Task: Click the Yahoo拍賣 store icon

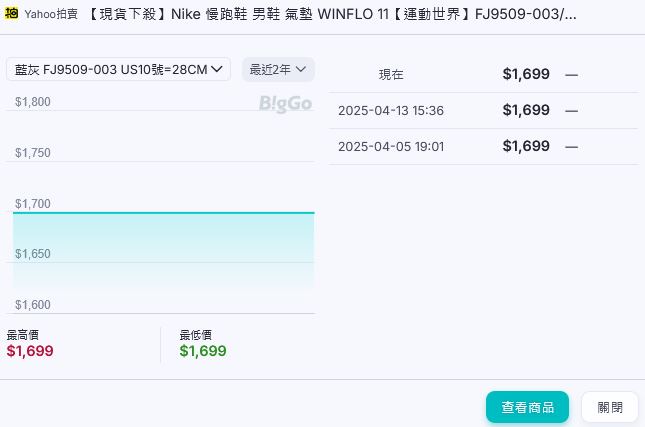Action: (12, 15)
